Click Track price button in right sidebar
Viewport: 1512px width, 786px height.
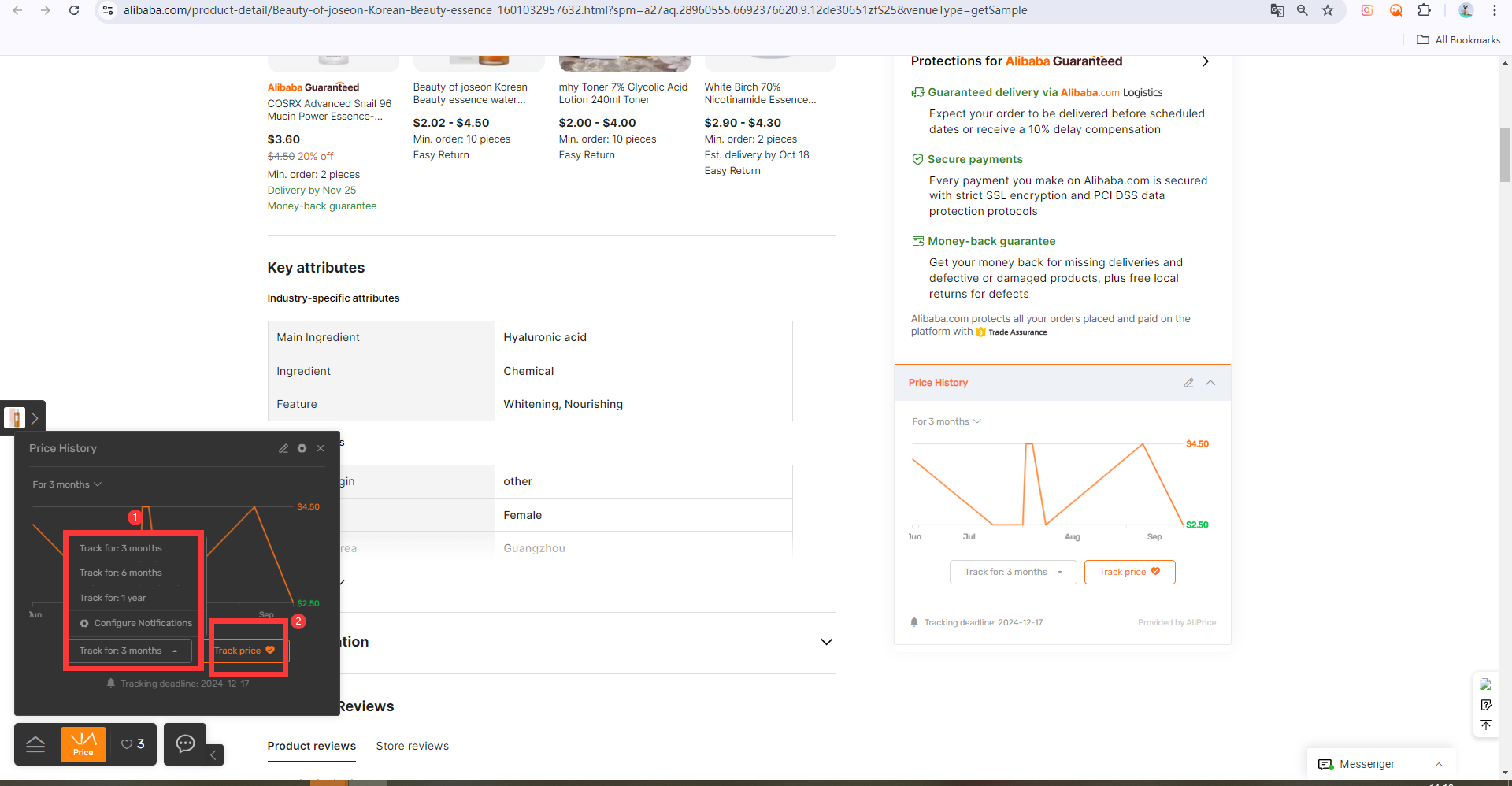1129,572
